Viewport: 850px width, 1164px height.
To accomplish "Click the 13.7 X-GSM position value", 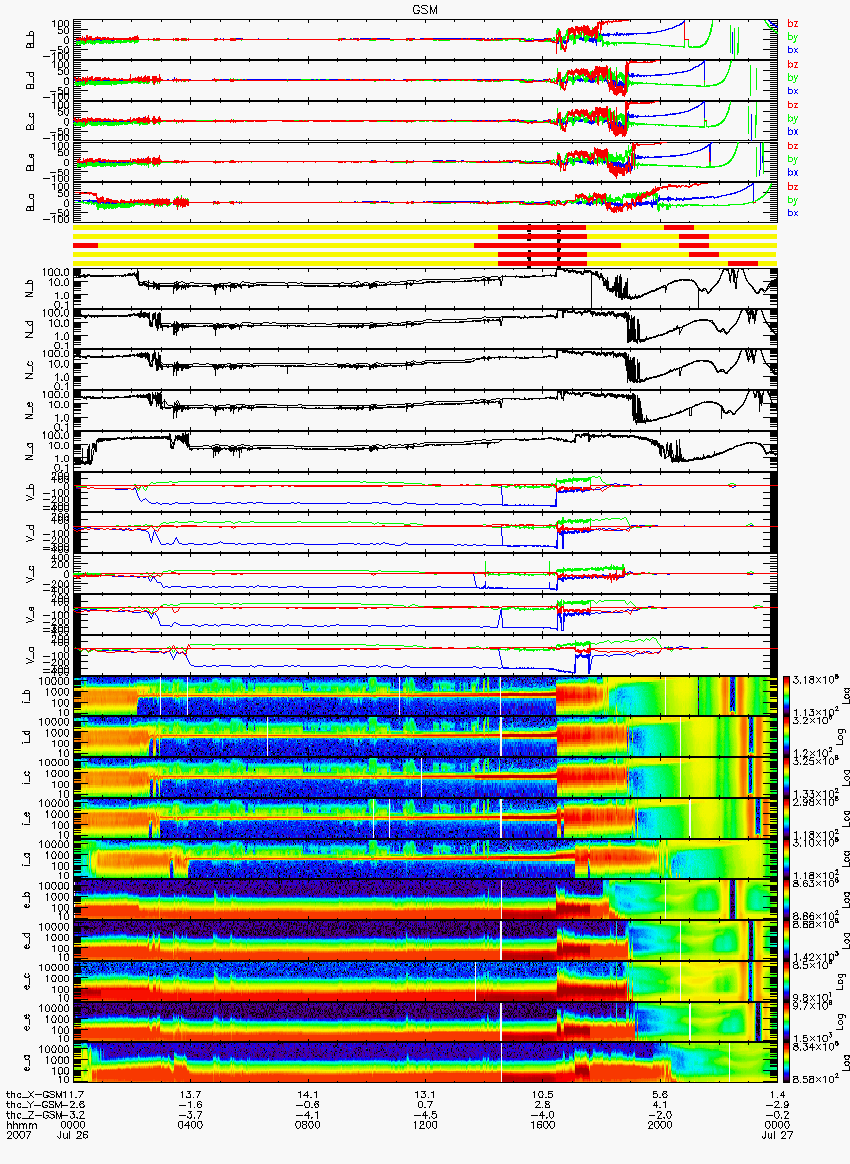I will click(x=190, y=1095).
